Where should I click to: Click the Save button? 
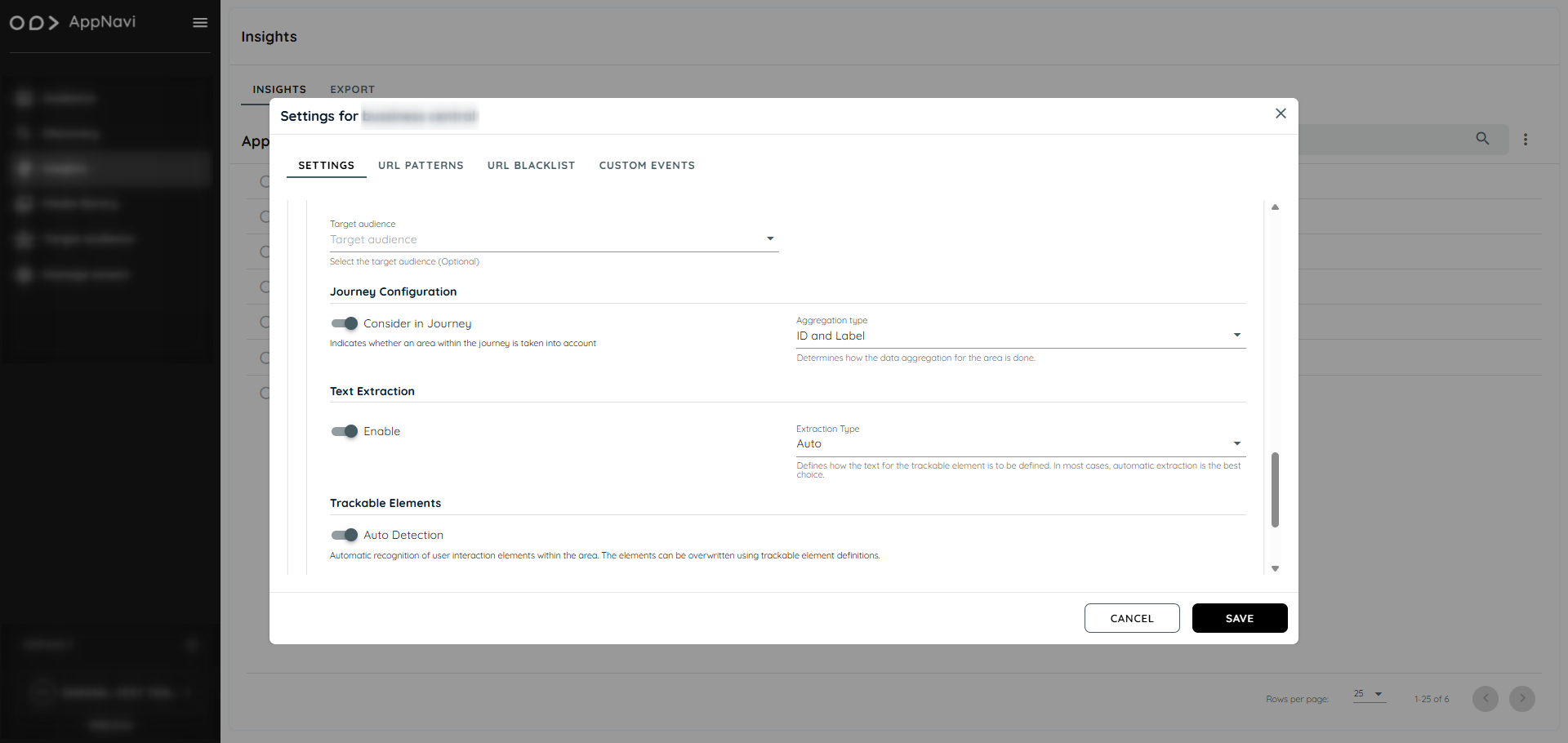point(1240,618)
